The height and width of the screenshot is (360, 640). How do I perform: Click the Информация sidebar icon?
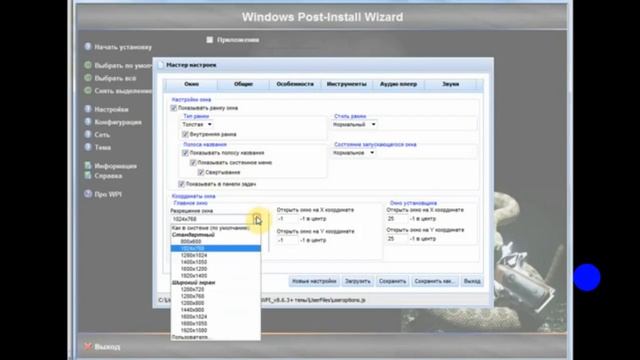point(88,165)
